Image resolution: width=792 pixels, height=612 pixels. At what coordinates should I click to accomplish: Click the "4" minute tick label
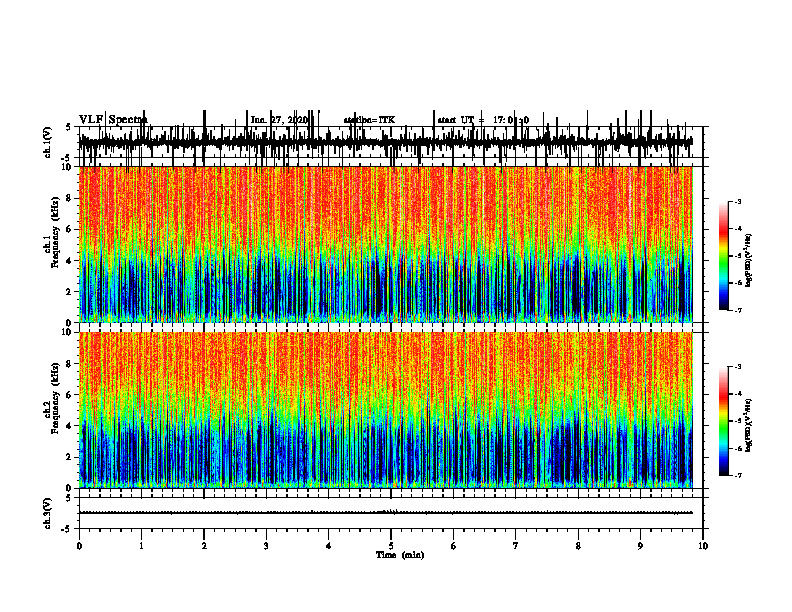(329, 546)
